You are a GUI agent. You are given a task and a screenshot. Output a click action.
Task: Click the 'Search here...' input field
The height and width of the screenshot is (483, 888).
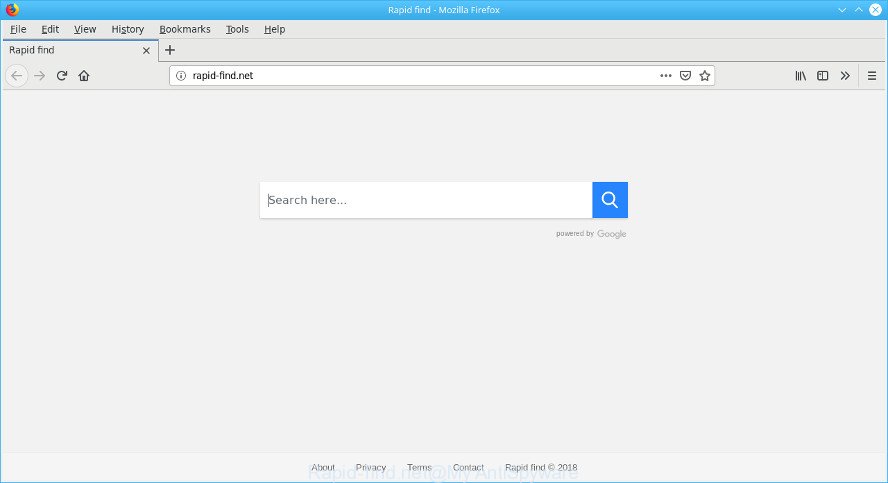[x=426, y=200]
